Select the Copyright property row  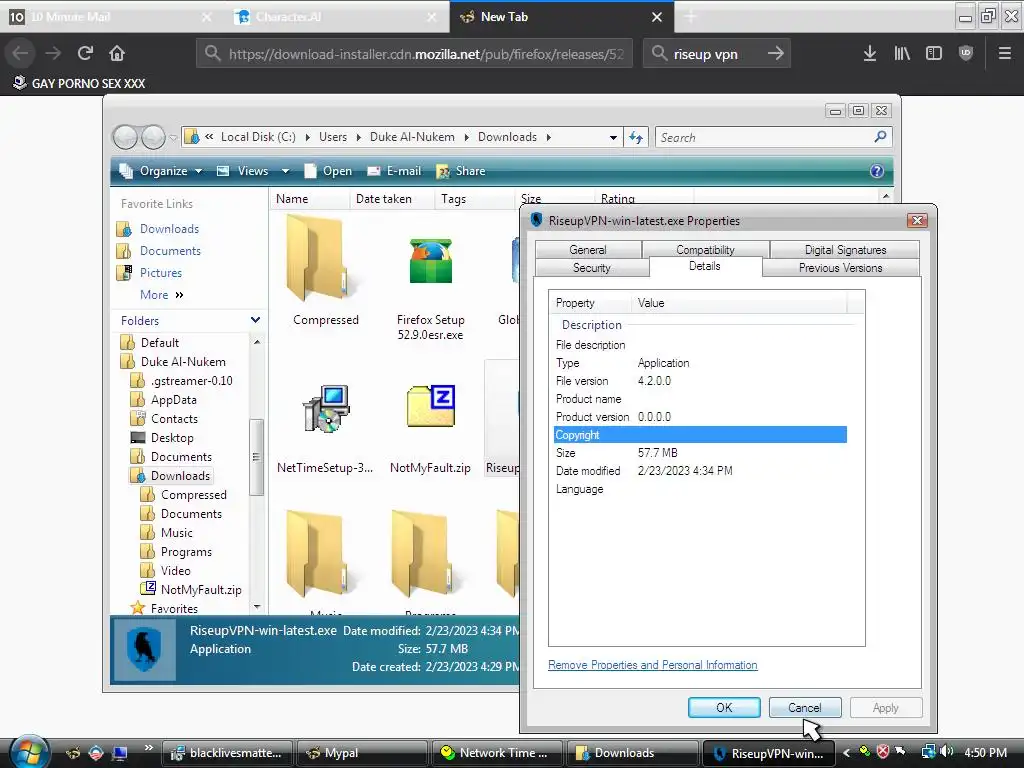tap(700, 435)
